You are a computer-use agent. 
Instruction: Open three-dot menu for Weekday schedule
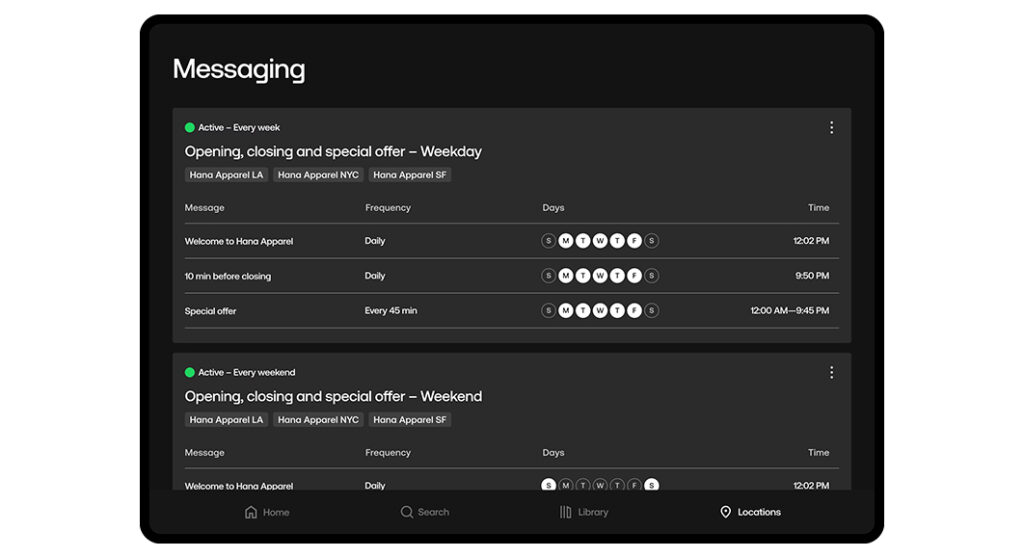pos(831,128)
